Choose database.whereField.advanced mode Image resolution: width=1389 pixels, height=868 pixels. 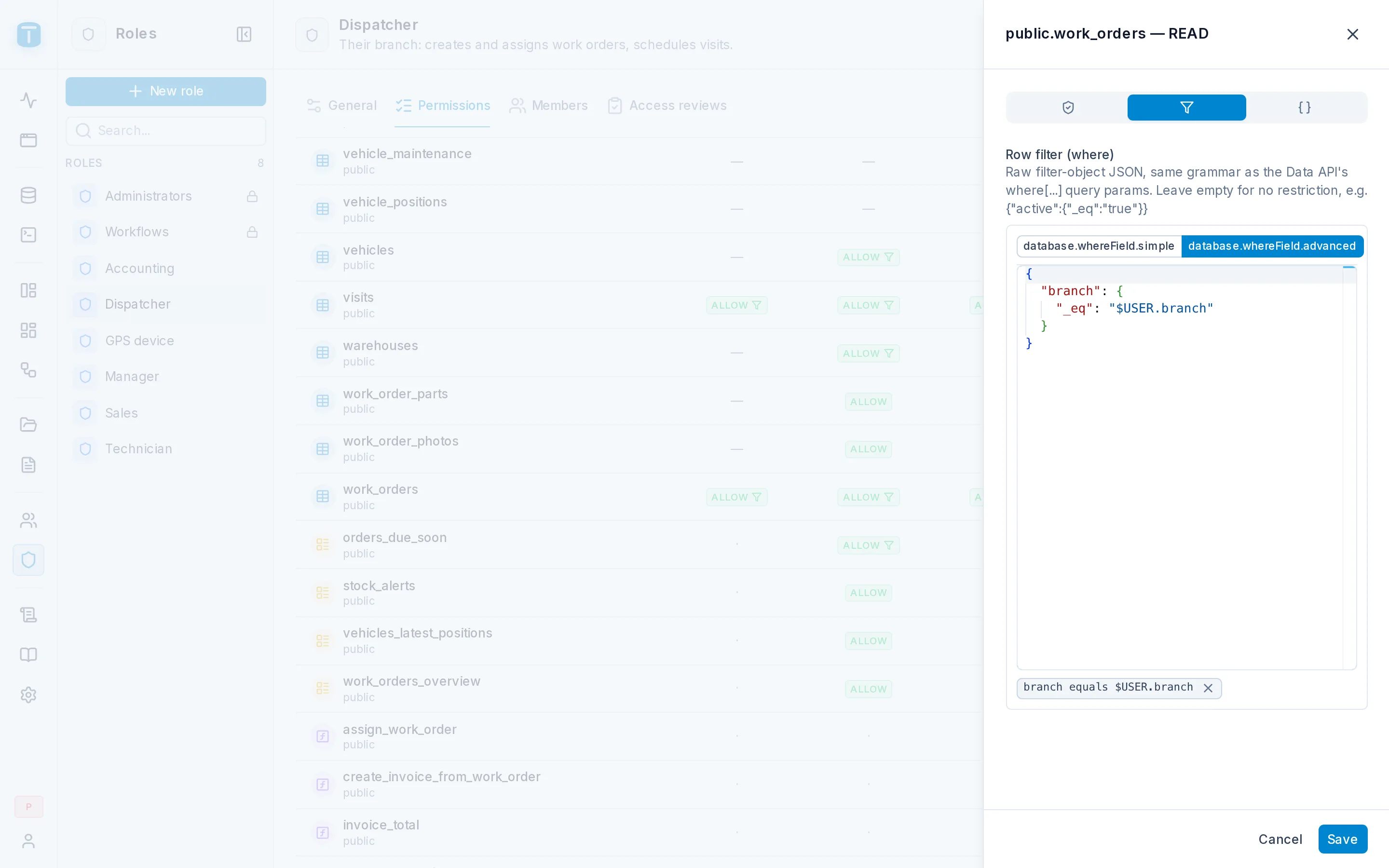point(1272,246)
